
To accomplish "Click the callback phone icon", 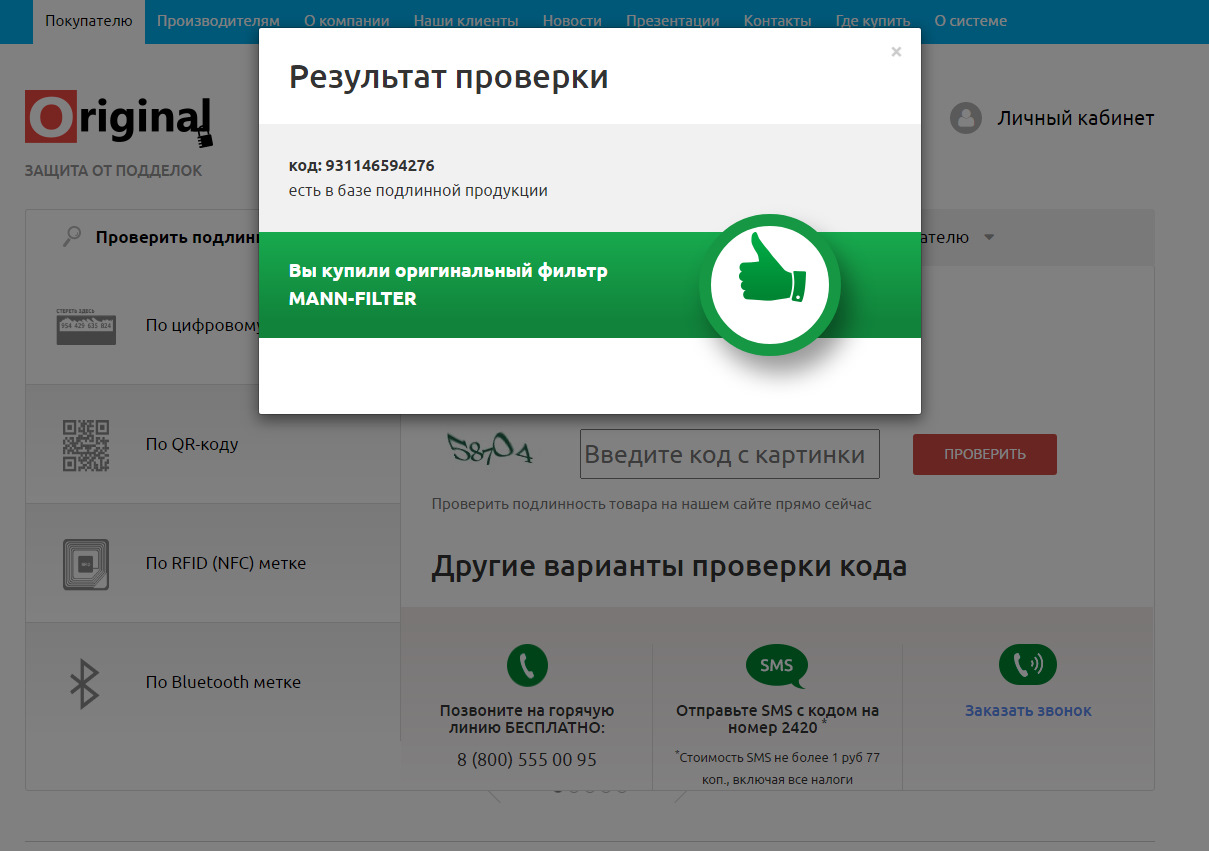I will pos(1028,664).
